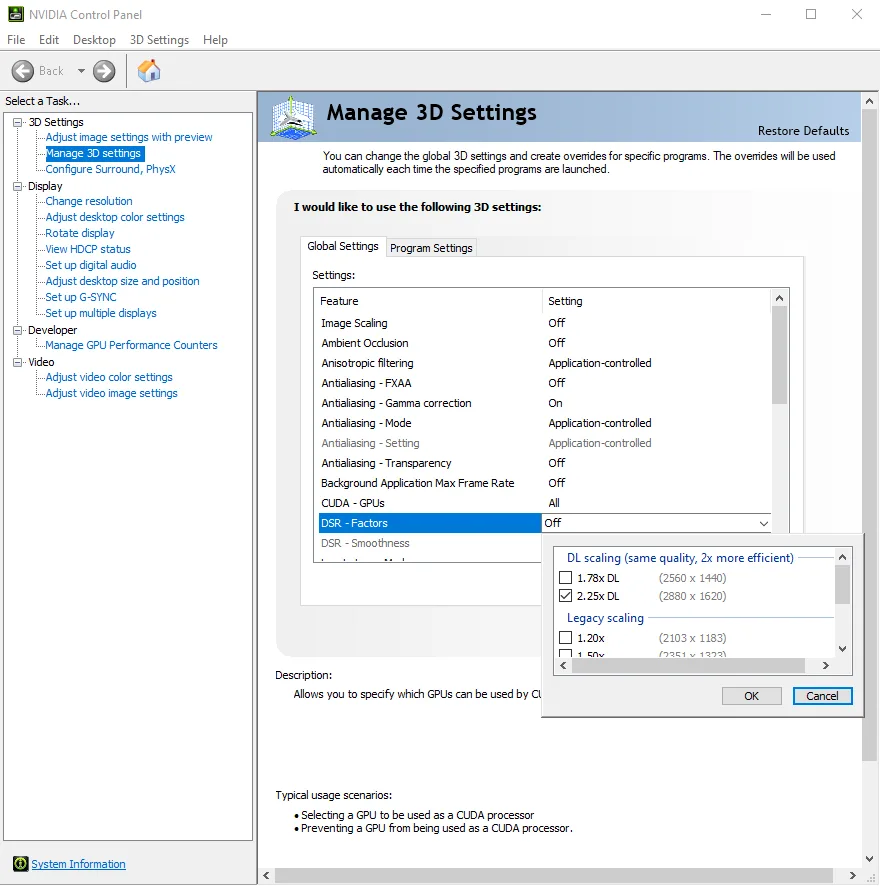Open Adjust video color settings
Viewport: 880px width, 886px height.
coord(109,377)
